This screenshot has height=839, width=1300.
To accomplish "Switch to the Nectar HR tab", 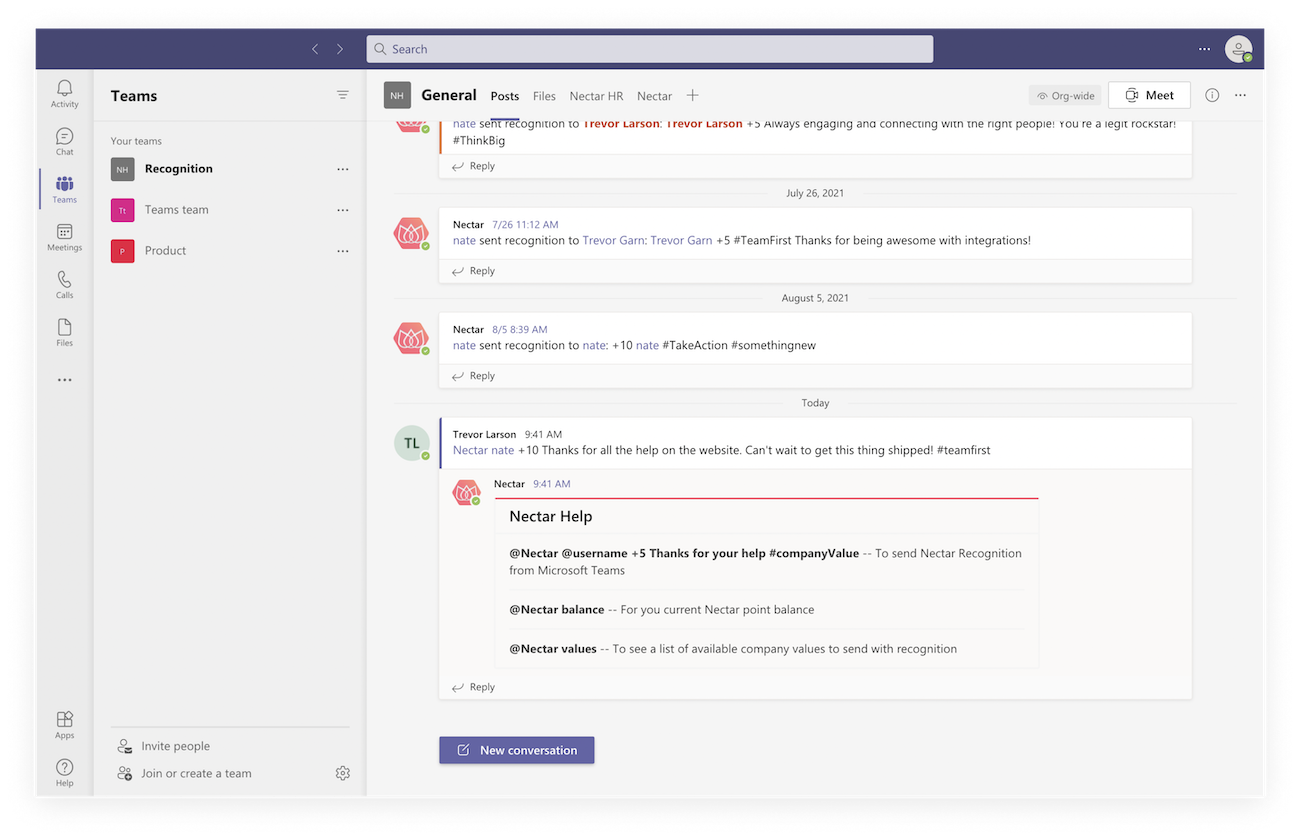I will click(x=596, y=96).
